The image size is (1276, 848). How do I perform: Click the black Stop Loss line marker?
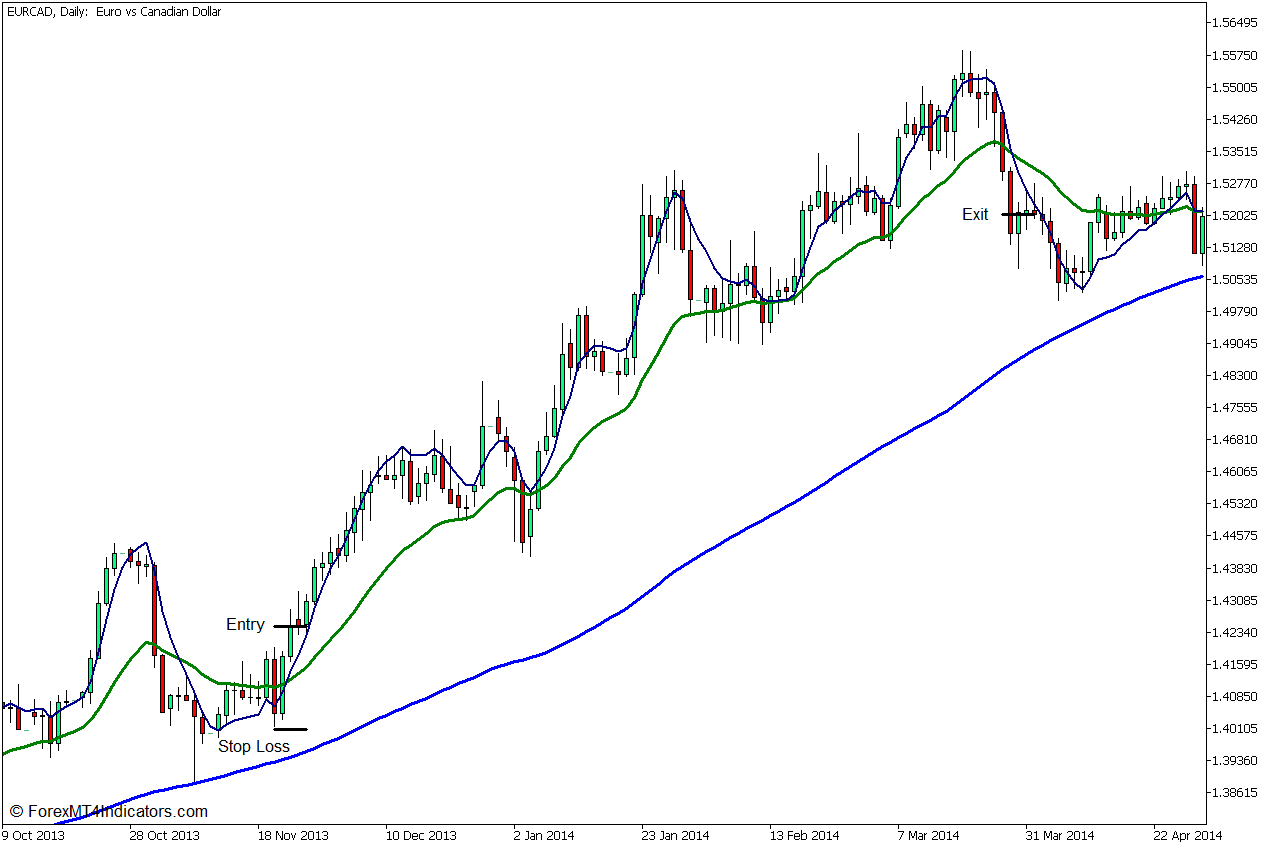290,729
